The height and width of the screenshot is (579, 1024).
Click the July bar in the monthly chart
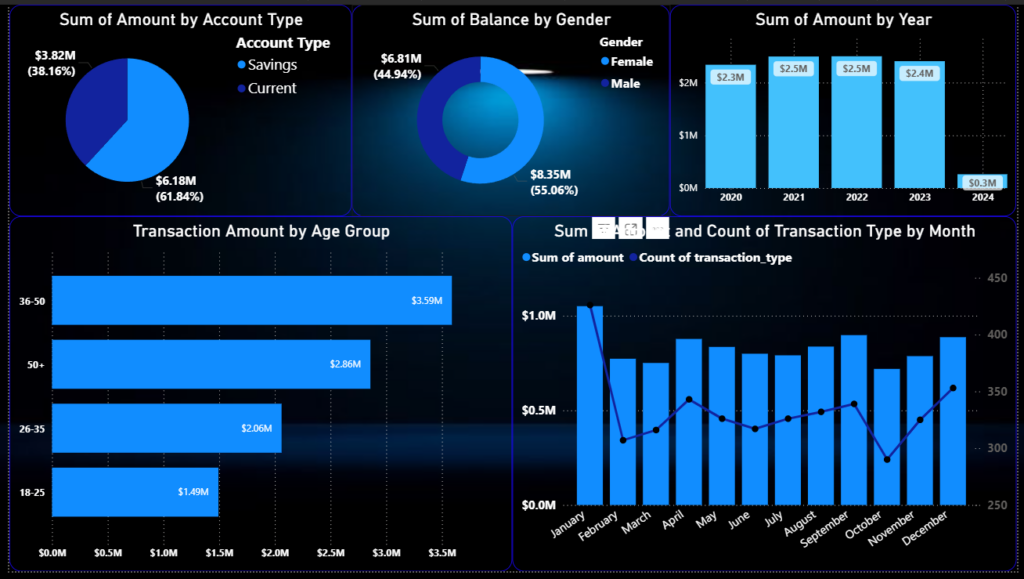[788, 430]
